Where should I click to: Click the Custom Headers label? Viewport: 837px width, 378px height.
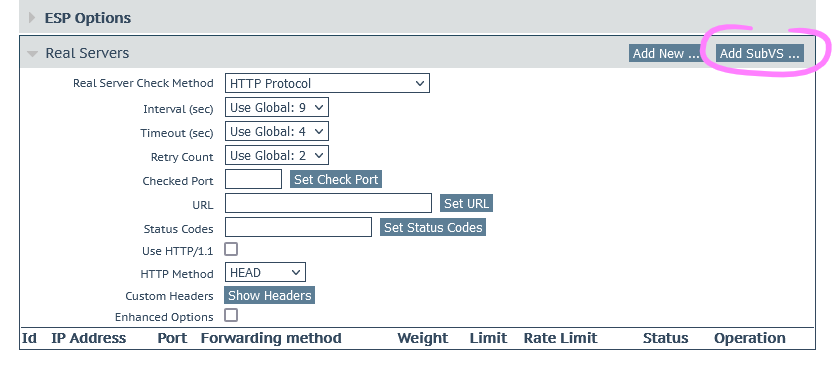point(169,296)
